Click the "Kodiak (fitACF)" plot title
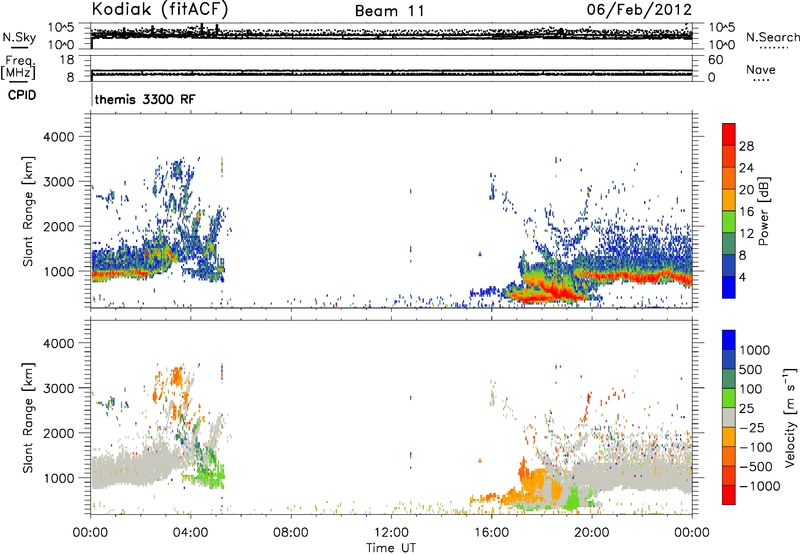Screen dimensions: 800x554 click(x=160, y=9)
